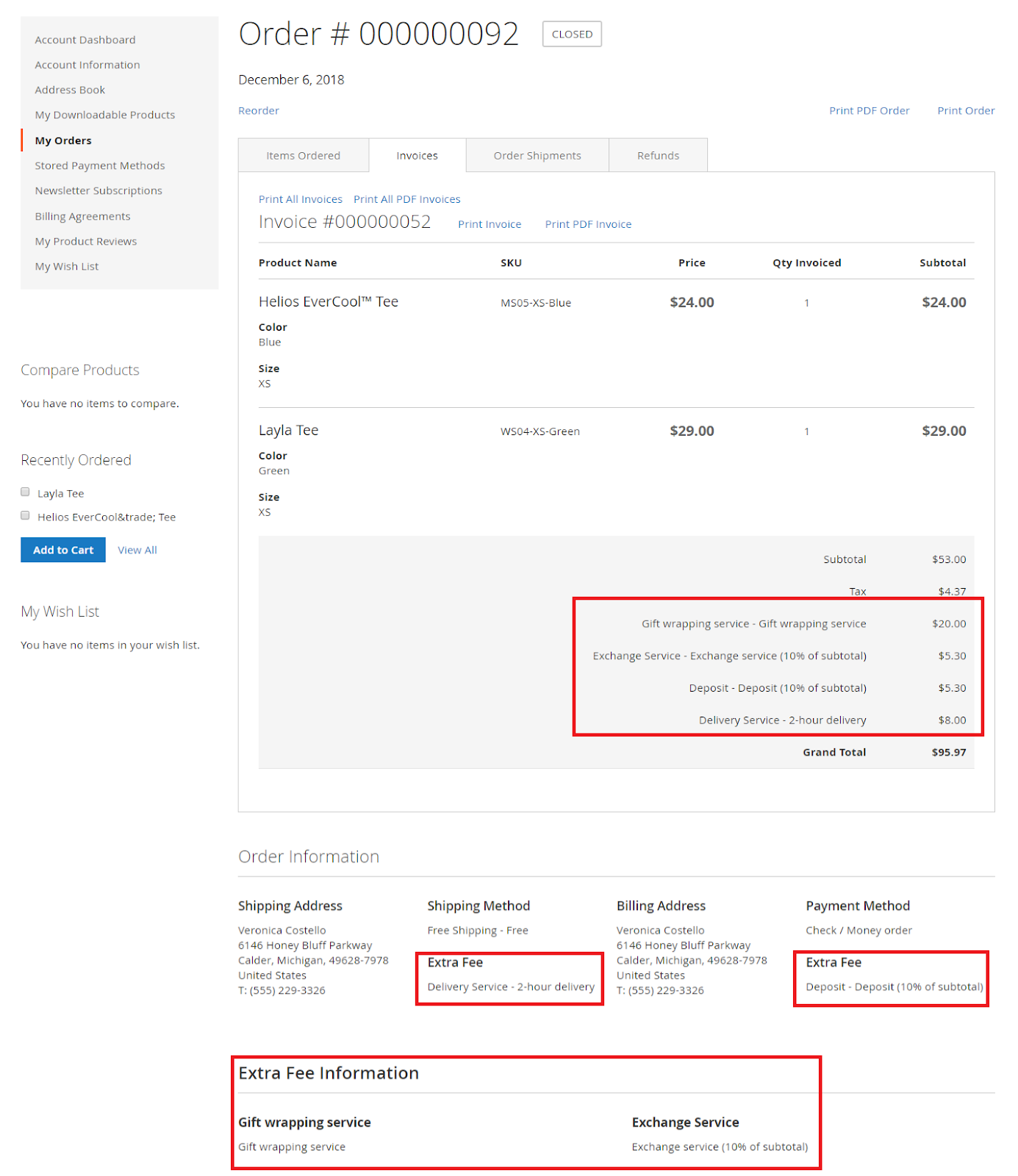The image size is (1018, 1176).
Task: Check the Helios EverCool Tee checkbox
Action: pos(25,516)
